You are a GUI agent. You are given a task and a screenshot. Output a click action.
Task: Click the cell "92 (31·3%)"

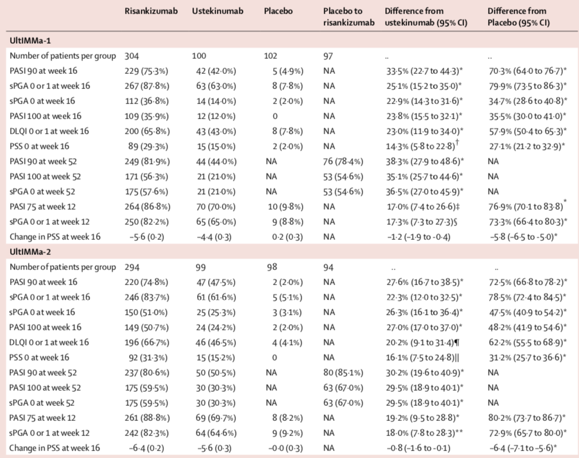[147, 358]
